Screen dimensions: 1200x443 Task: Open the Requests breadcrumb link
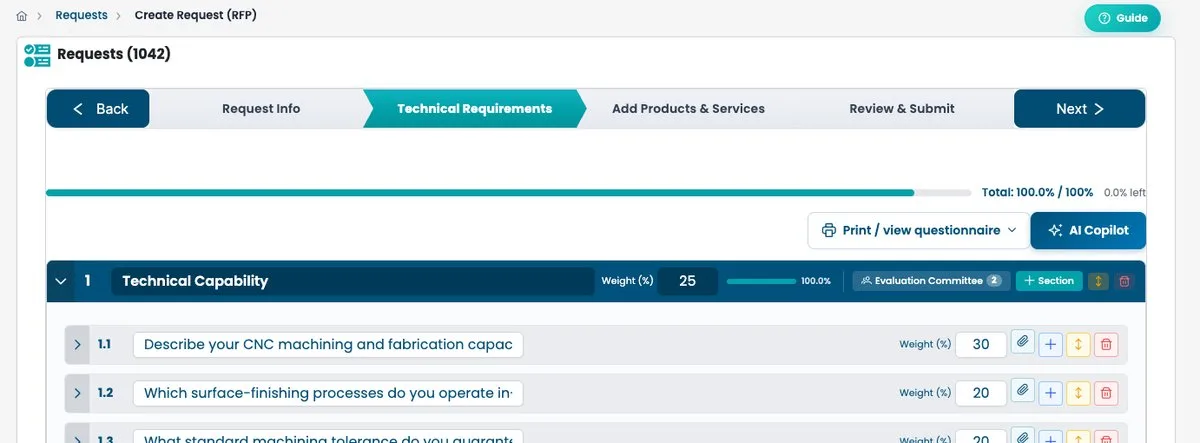pyautogui.click(x=81, y=15)
